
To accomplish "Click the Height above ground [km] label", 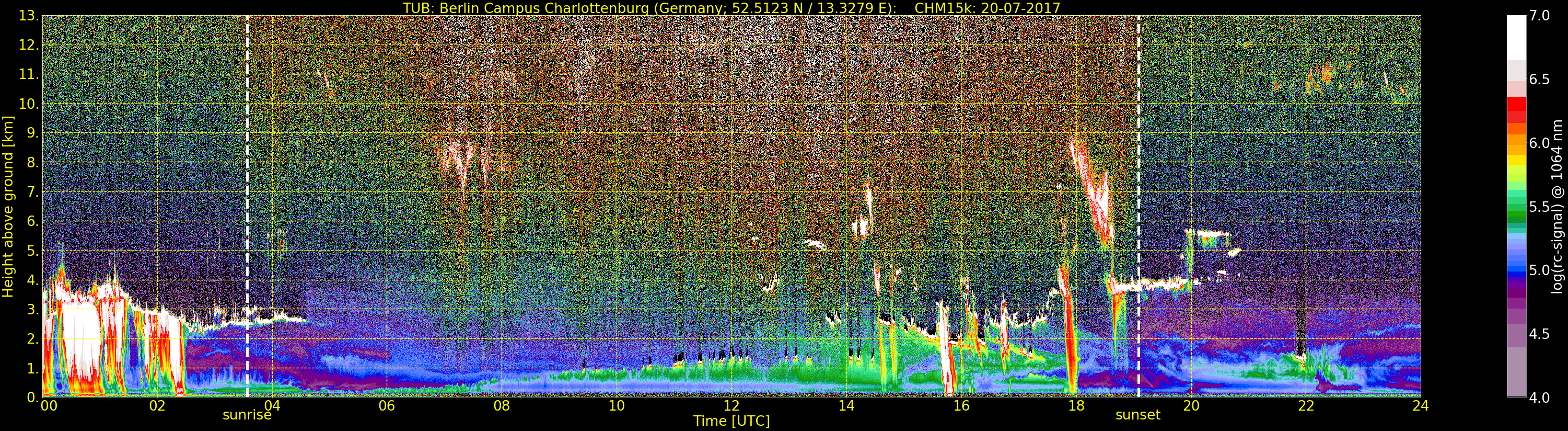I will 8,207.
